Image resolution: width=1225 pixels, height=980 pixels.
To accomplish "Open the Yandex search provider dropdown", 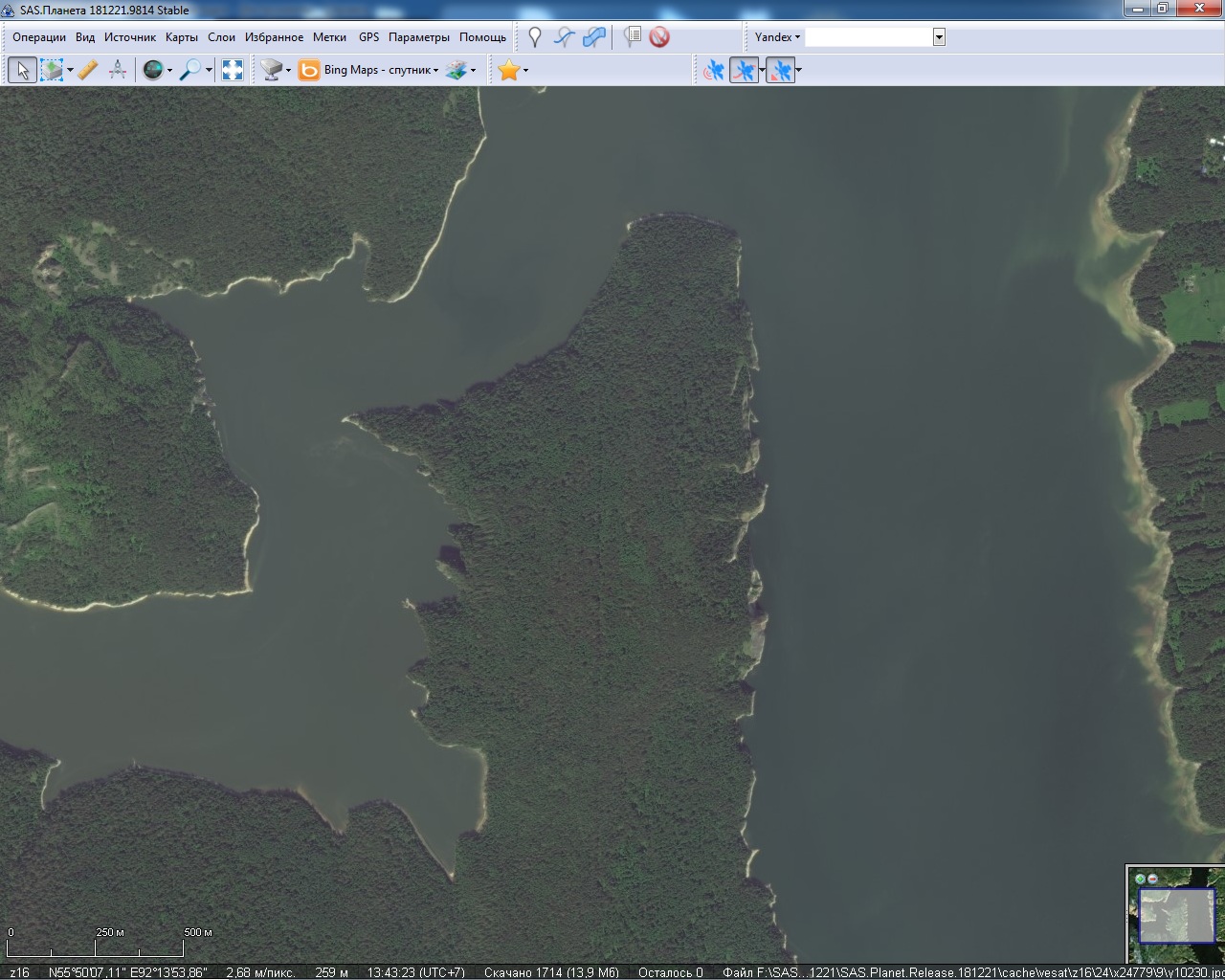I will tap(777, 37).
